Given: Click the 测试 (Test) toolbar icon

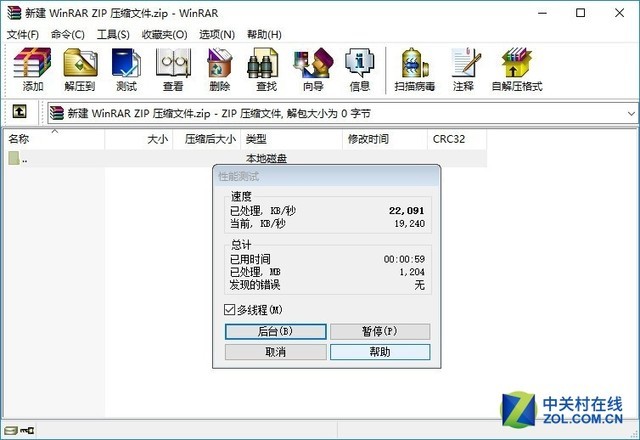Looking at the screenshot, I should pyautogui.click(x=127, y=69).
